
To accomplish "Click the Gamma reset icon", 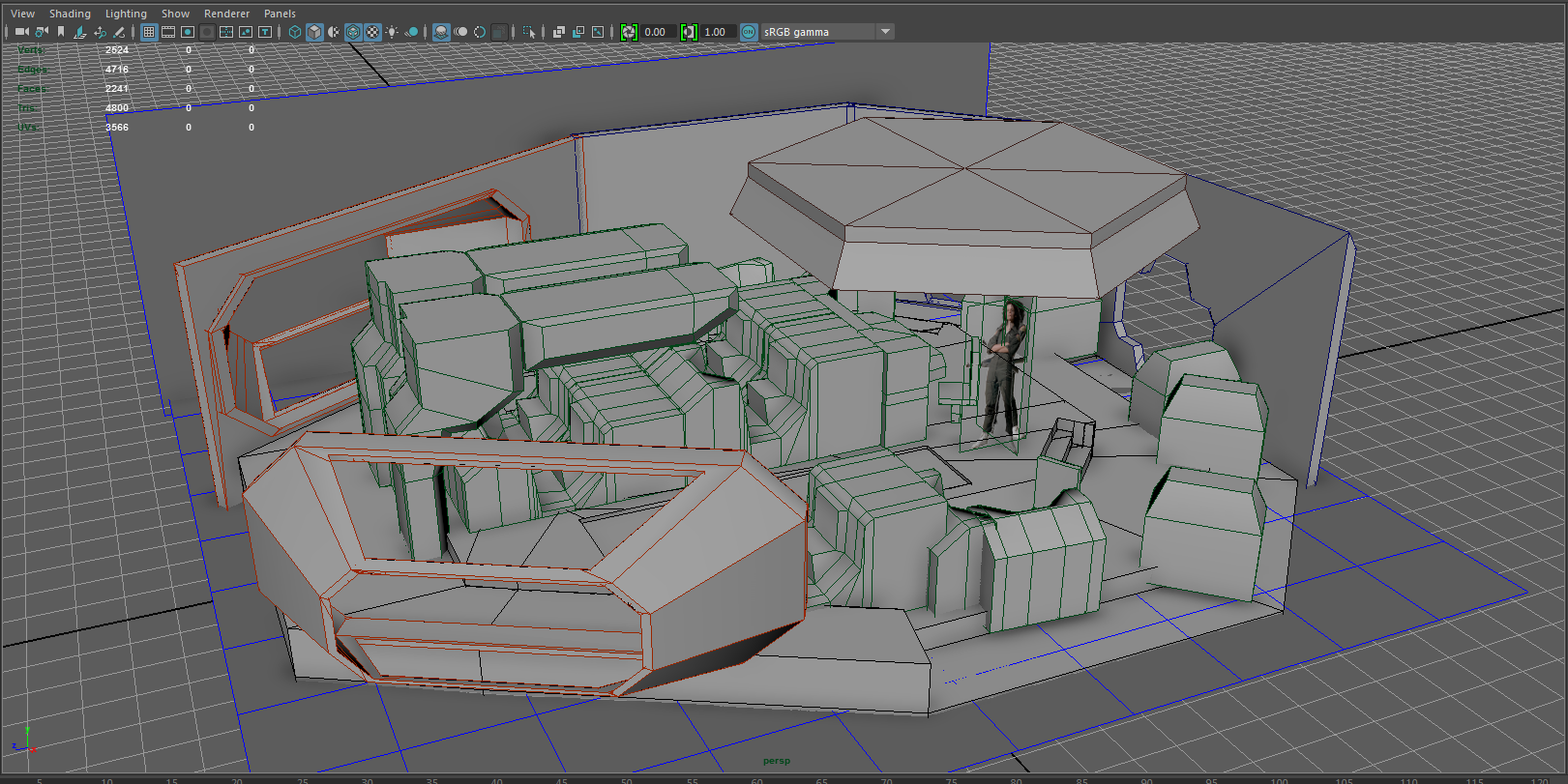I will pos(689,32).
